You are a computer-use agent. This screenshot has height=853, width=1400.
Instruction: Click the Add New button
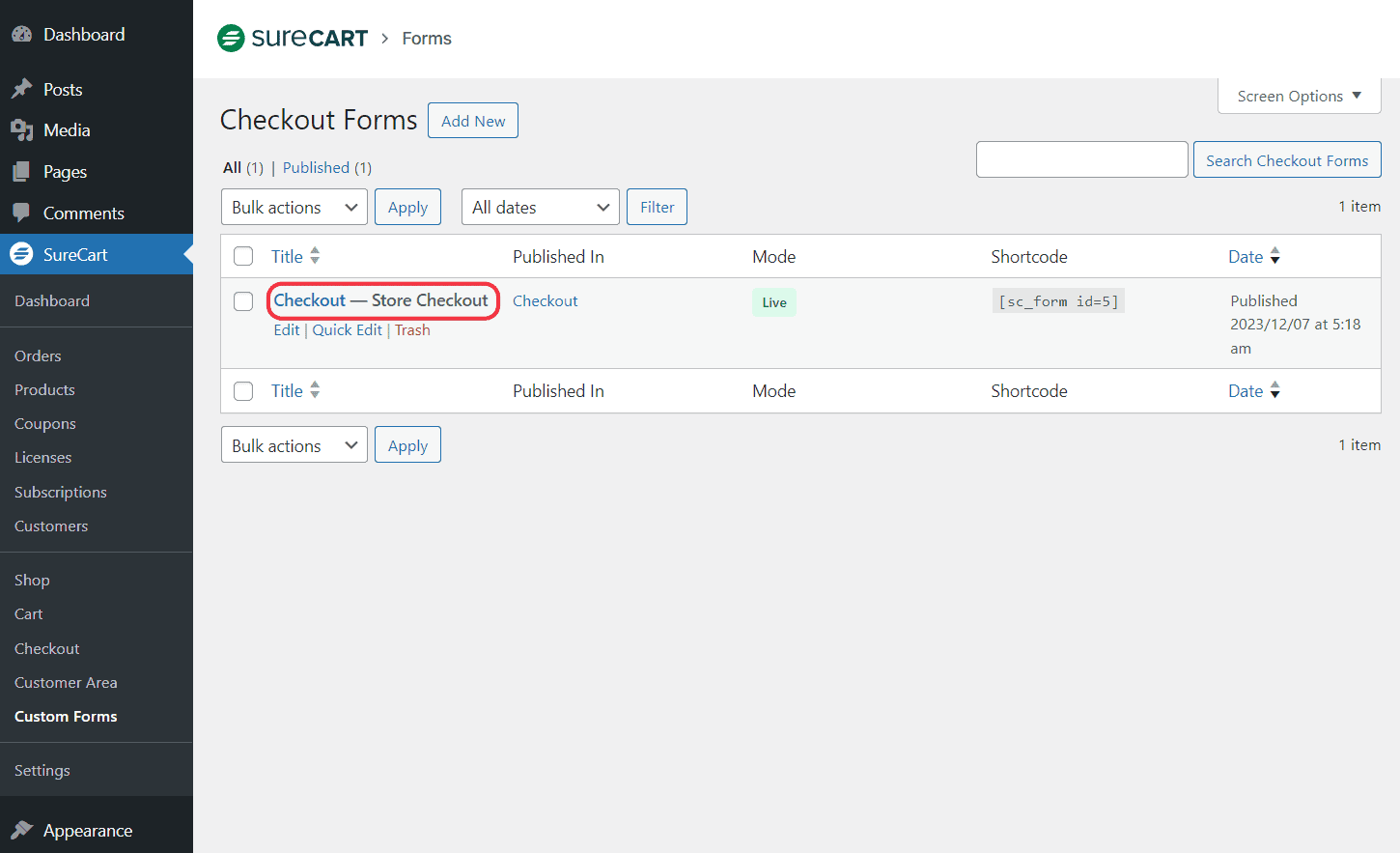click(473, 121)
